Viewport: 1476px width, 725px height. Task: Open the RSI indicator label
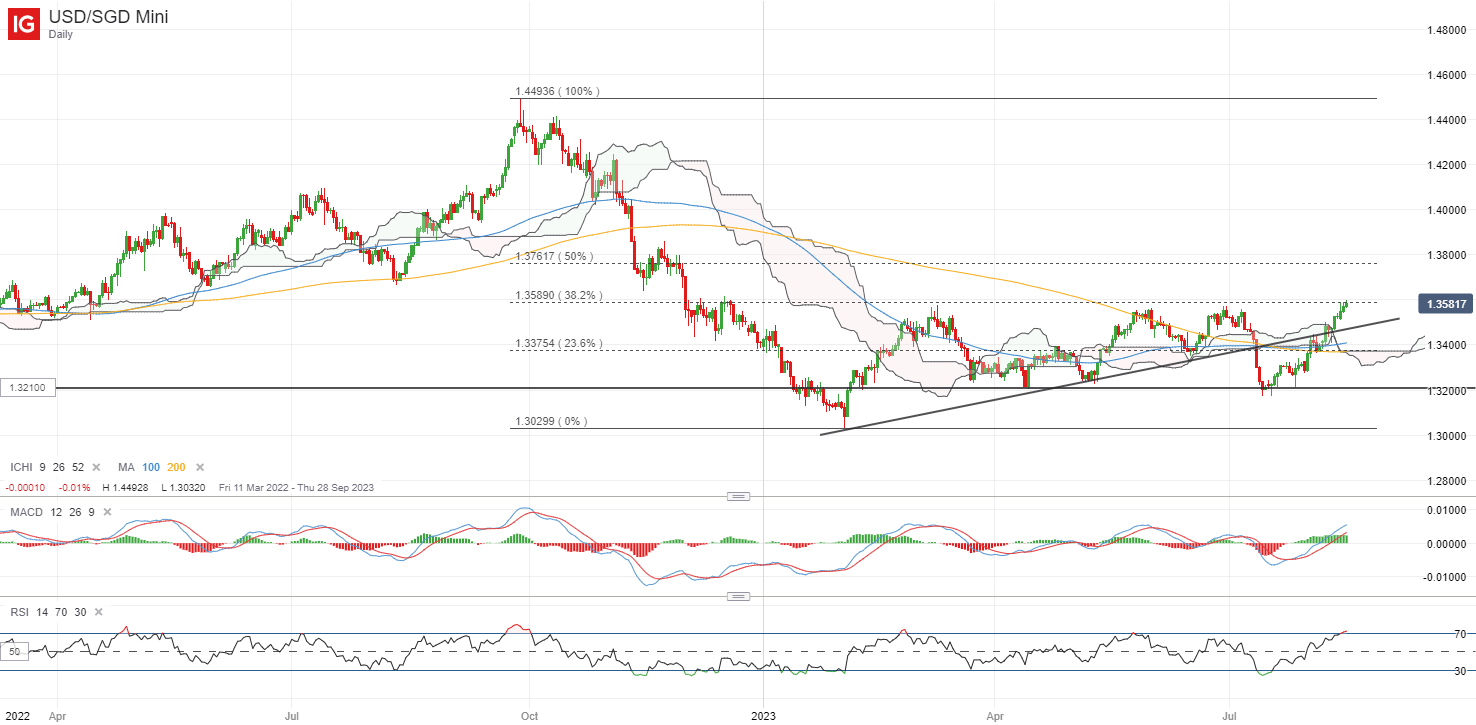coord(19,612)
